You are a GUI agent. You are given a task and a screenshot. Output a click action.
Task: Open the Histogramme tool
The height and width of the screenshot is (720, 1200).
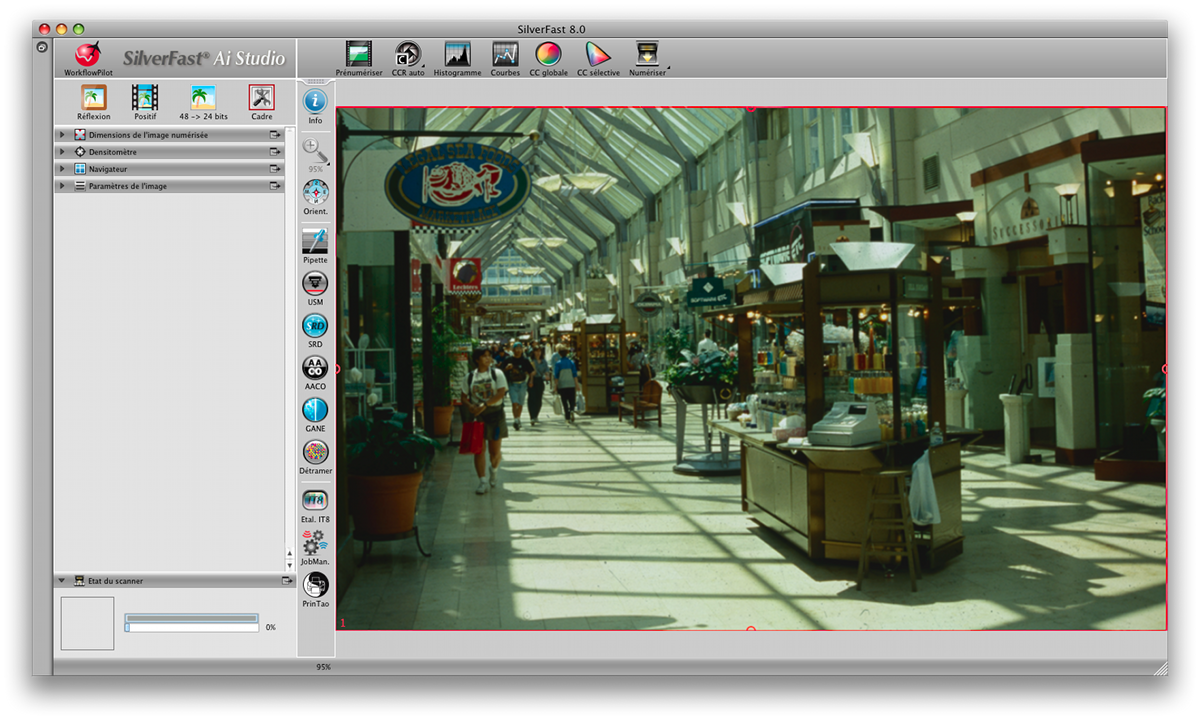(457, 54)
